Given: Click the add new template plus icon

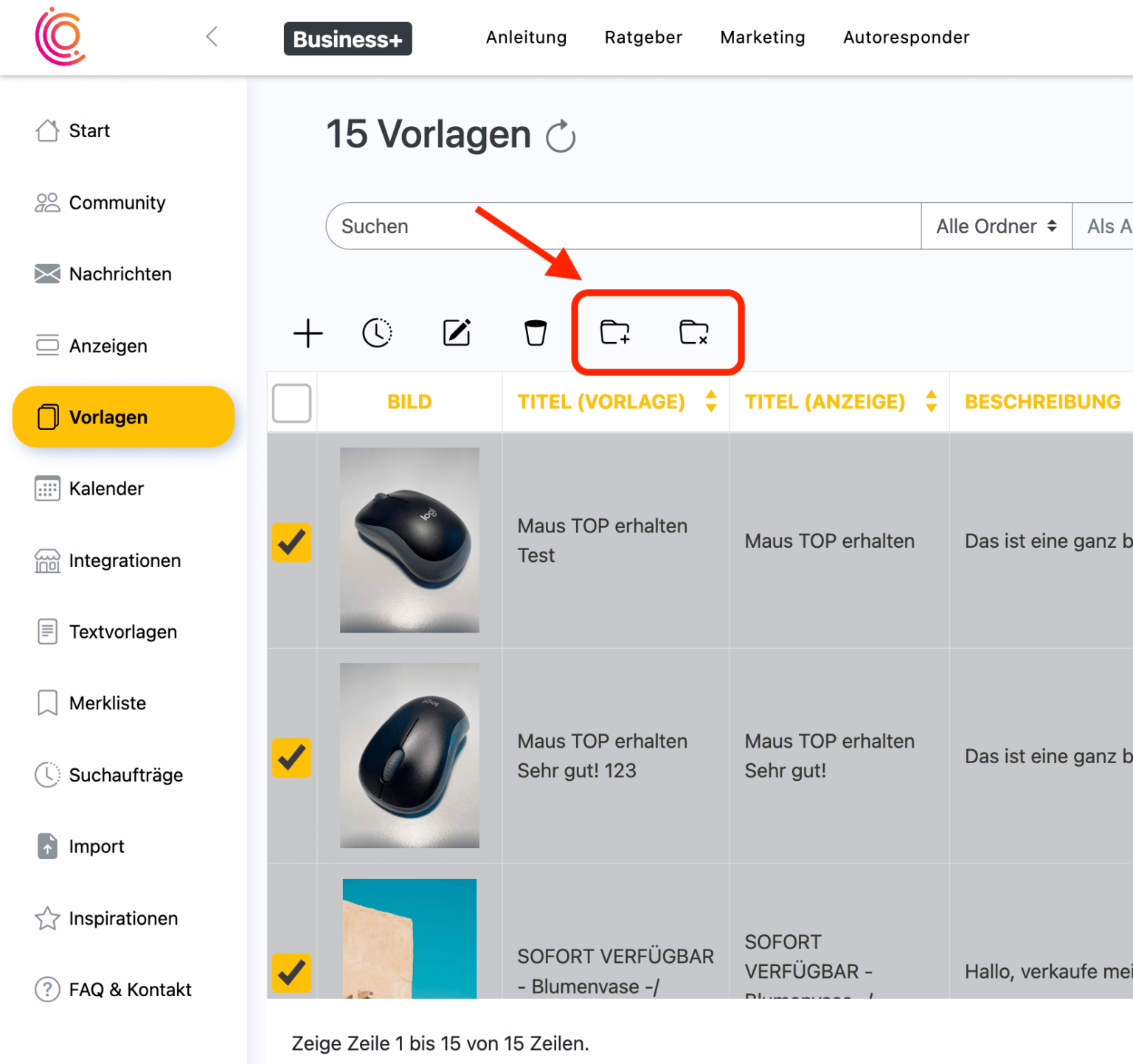Looking at the screenshot, I should (308, 333).
